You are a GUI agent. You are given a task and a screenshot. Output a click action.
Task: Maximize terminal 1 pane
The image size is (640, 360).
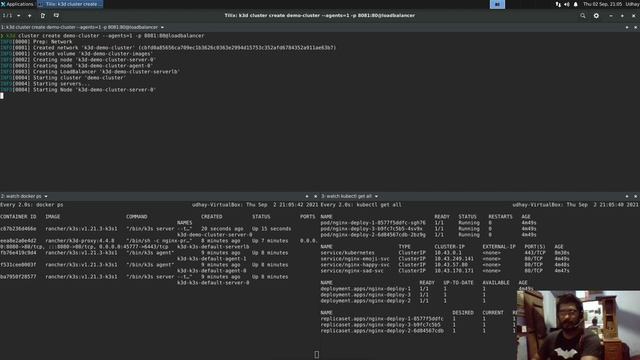coord(627,27)
